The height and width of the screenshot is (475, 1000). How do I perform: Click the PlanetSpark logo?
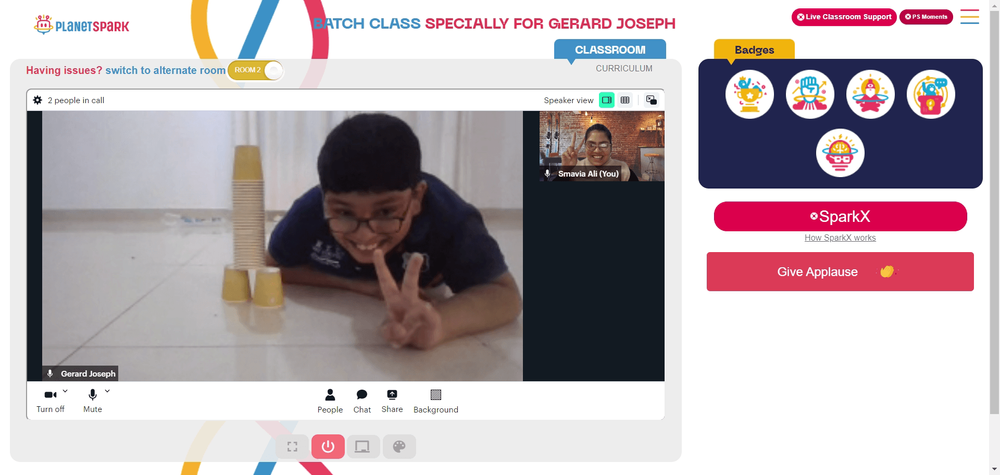(x=81, y=26)
